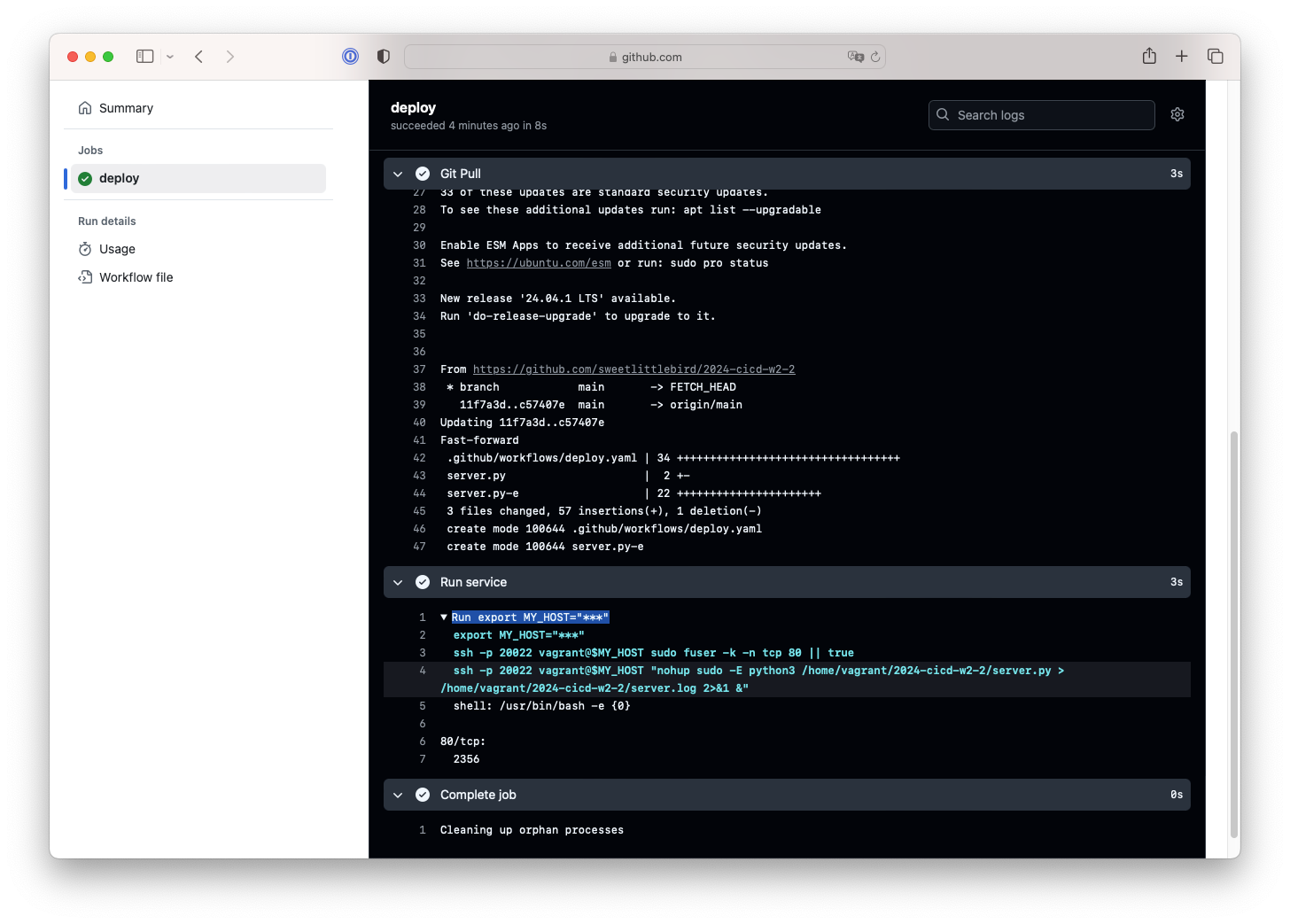This screenshot has width=1290, height=924.
Task: Click the Complete job success check icon
Action: pos(423,795)
